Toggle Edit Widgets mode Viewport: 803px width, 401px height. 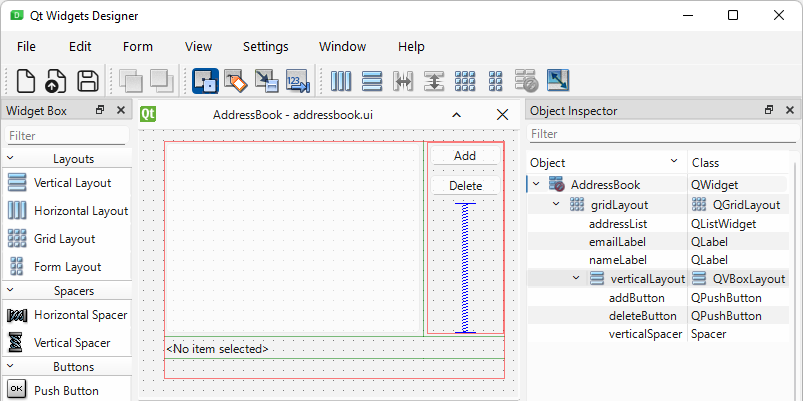pyautogui.click(x=205, y=81)
